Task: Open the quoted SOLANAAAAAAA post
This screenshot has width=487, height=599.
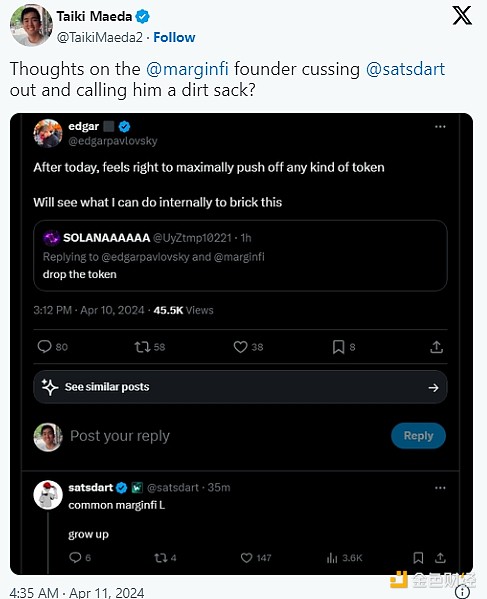Action: pos(240,256)
